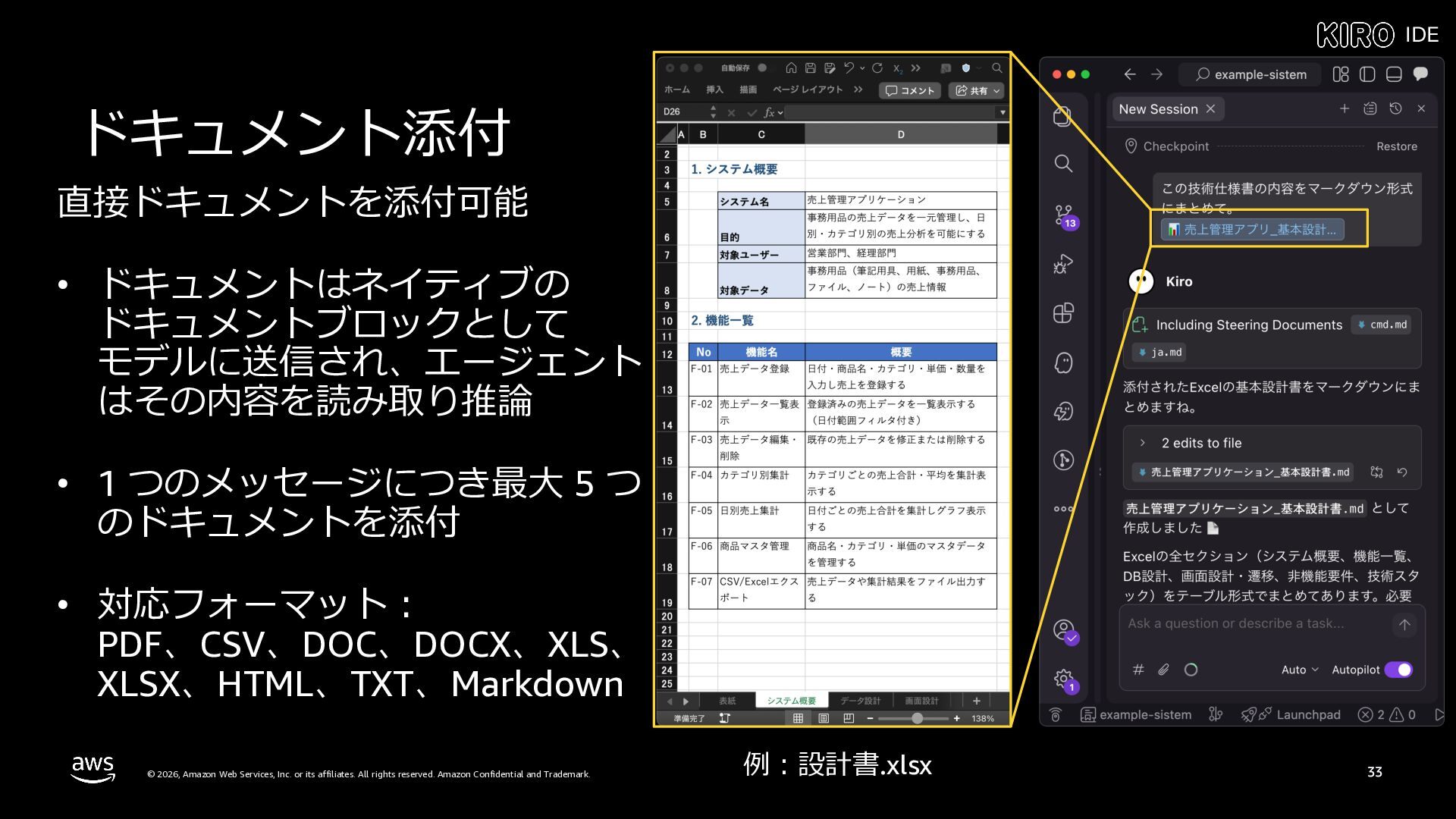The height and width of the screenshot is (819, 1456).
Task: Toggle the Excel AutoSave switch
Action: tap(763, 67)
